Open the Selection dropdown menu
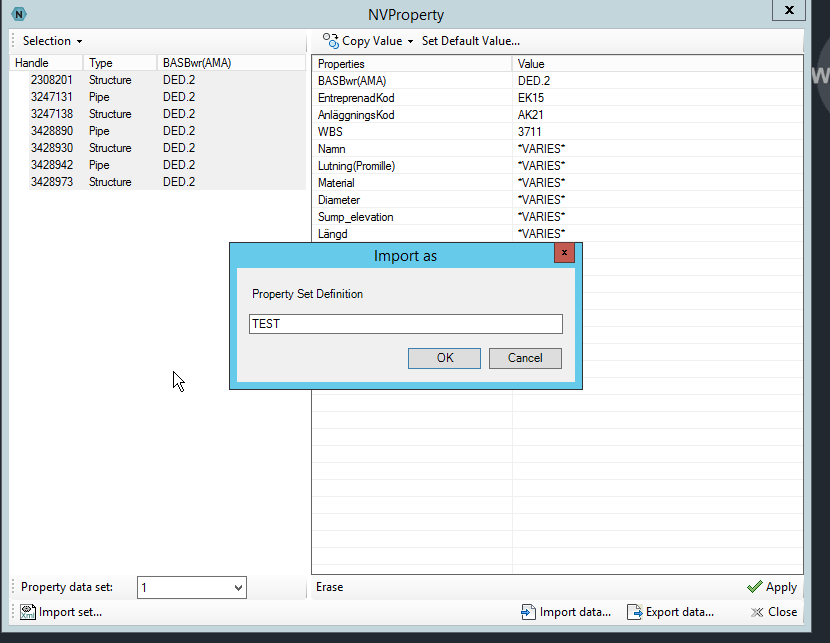The width and height of the screenshot is (830, 643). point(47,41)
